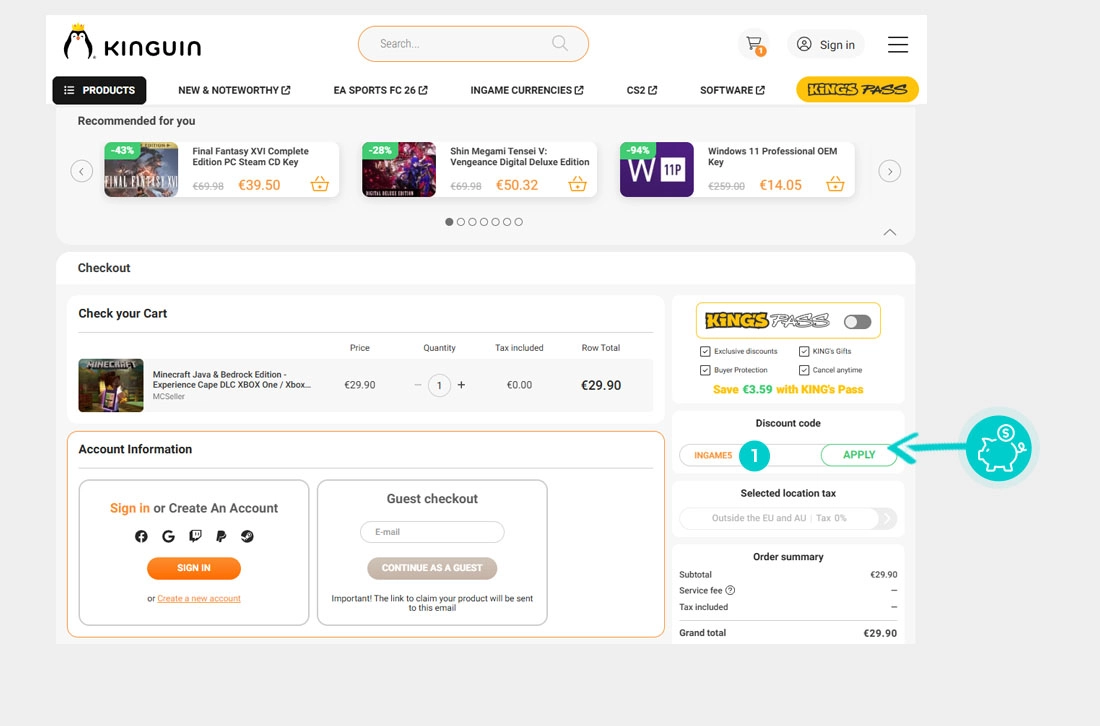Screen dimensions: 1100x726
Task: Sign in with the Facebook icon
Action: 141,536
